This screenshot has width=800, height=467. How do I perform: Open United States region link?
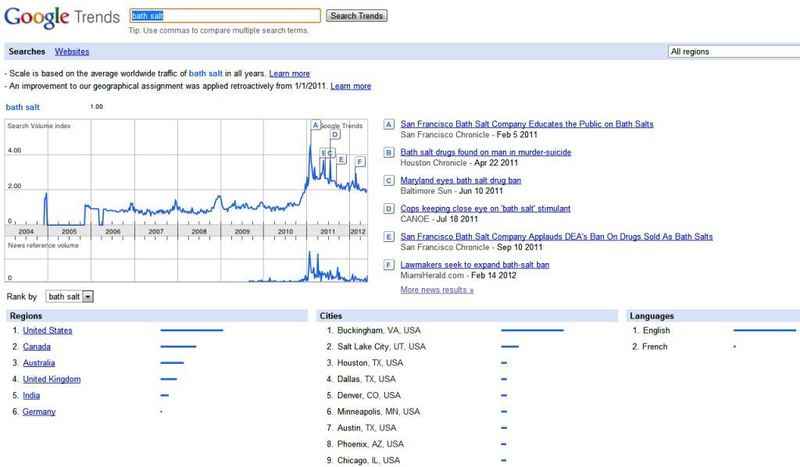[x=47, y=331]
